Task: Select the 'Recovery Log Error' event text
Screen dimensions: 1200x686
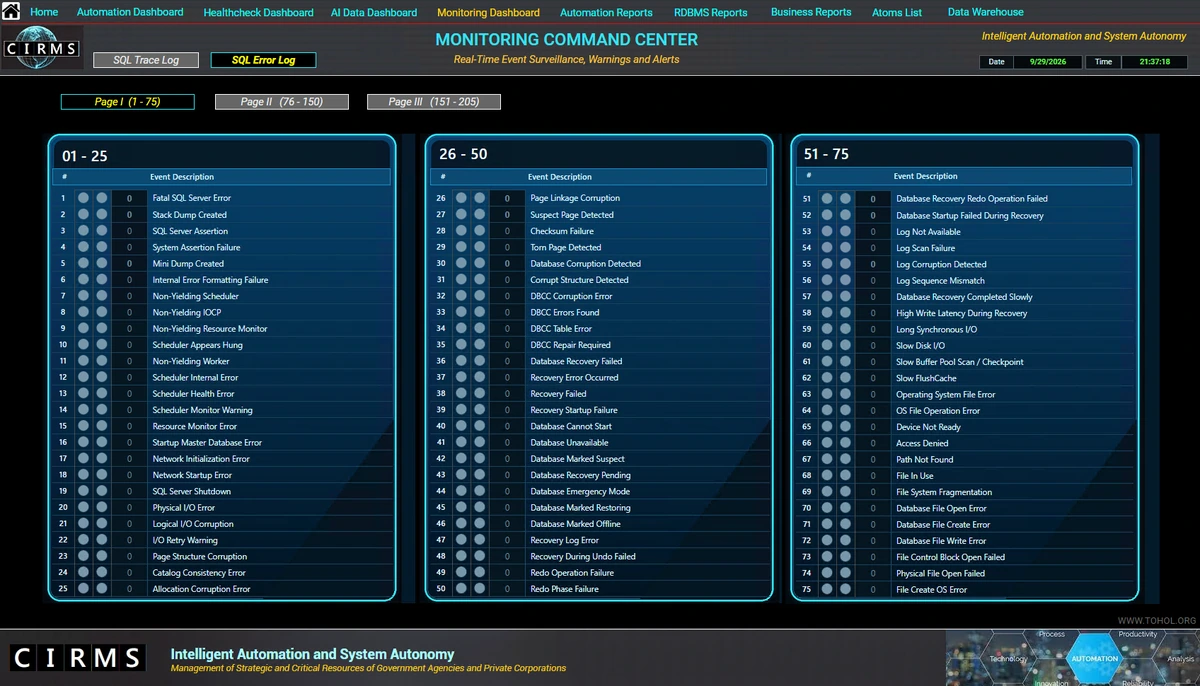Action: point(565,540)
